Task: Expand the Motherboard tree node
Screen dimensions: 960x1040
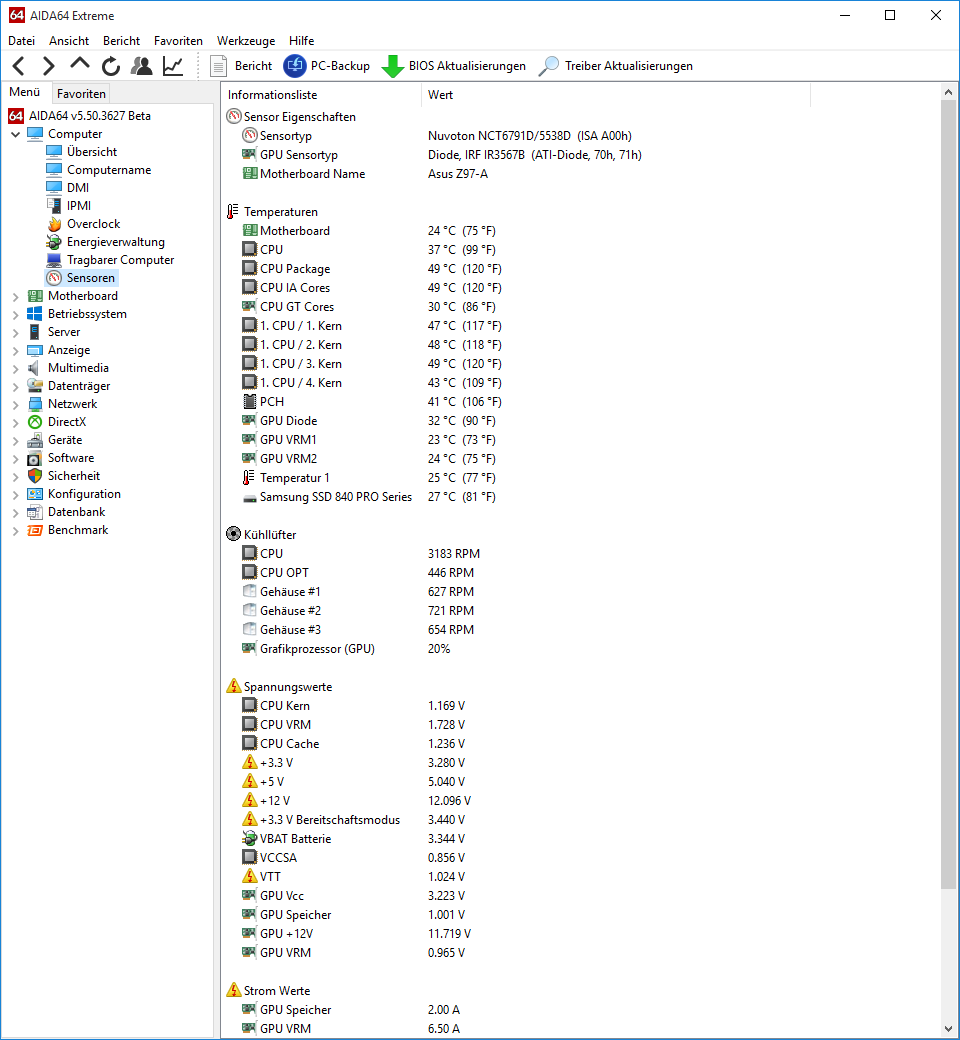Action: pos(15,296)
